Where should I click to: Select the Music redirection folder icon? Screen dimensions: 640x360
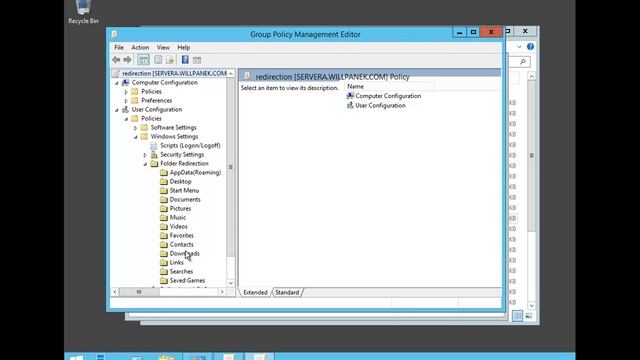coord(164,218)
